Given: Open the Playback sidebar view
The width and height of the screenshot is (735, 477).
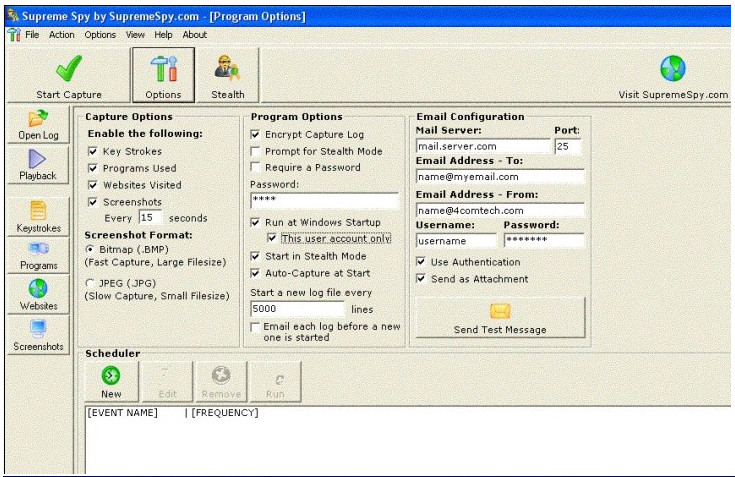Looking at the screenshot, I should tap(38, 165).
